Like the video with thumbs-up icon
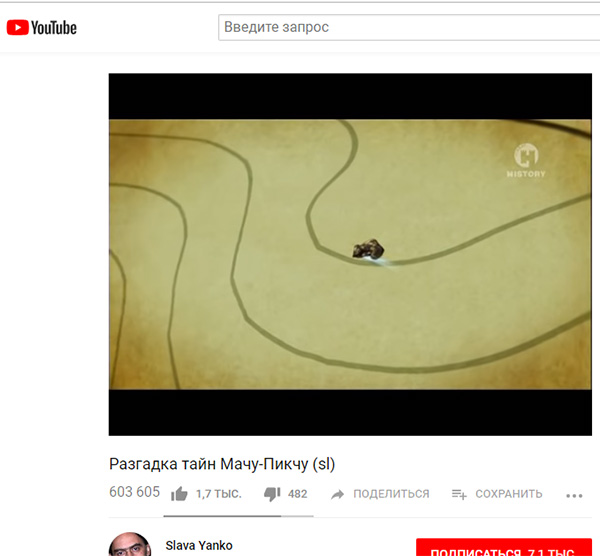The image size is (600, 556). 179,494
